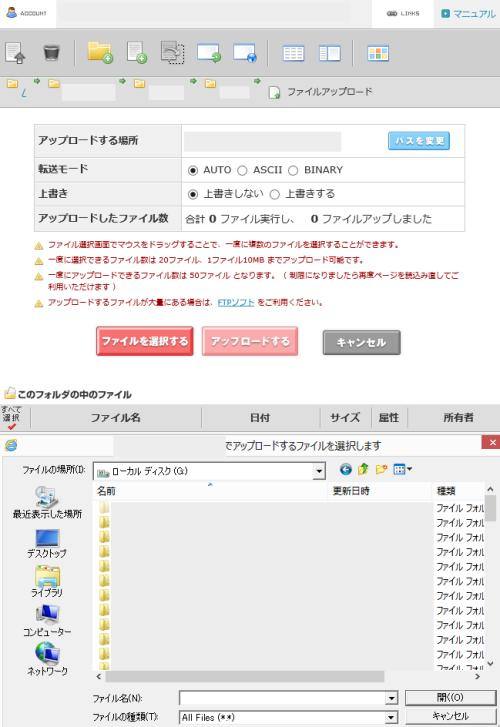Screen dimensions: 500x727
Task: Switch to list table view icon
Action: click(x=294, y=53)
